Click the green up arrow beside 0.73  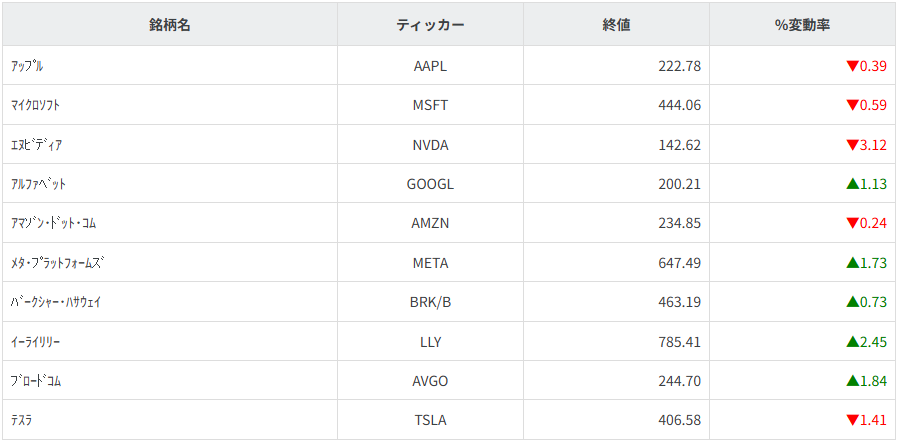[x=852, y=302]
